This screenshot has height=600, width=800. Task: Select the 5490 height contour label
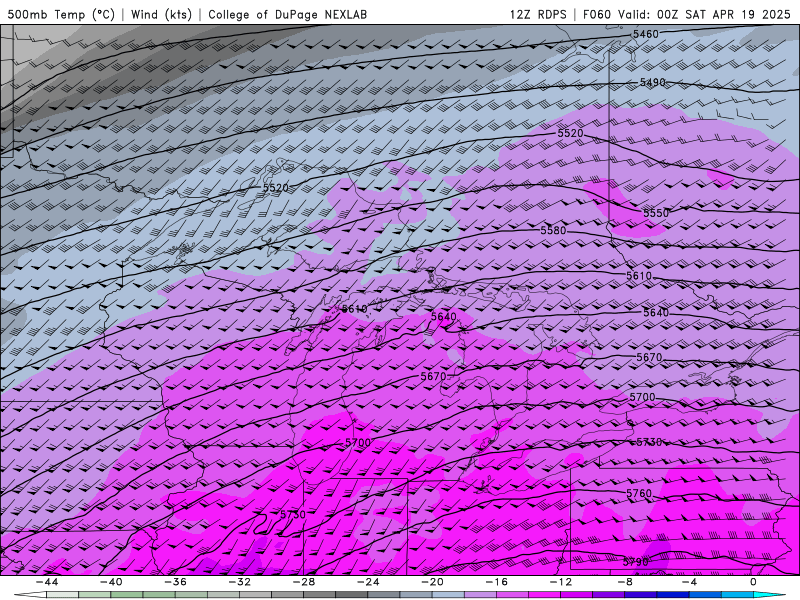pyautogui.click(x=653, y=82)
